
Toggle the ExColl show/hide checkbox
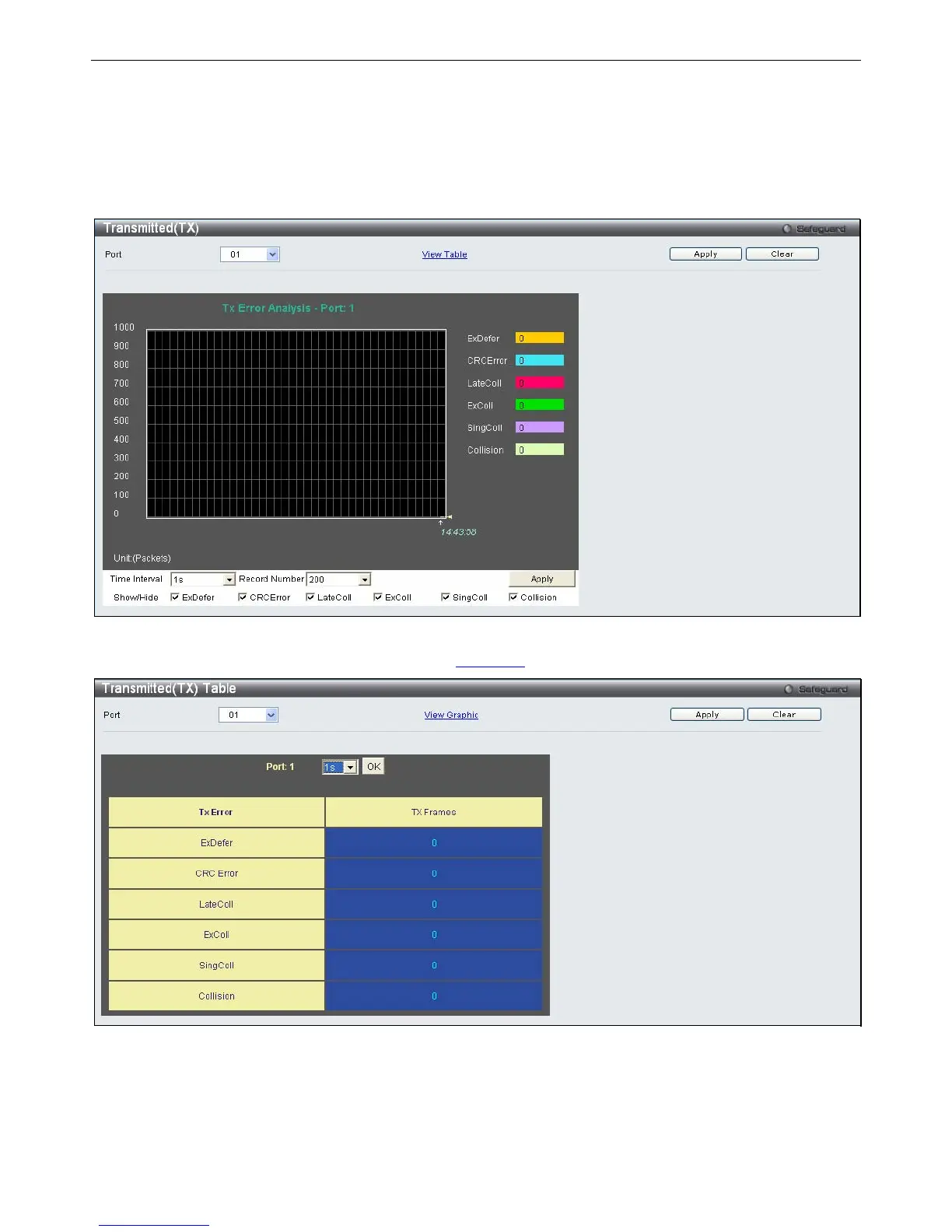(x=378, y=597)
